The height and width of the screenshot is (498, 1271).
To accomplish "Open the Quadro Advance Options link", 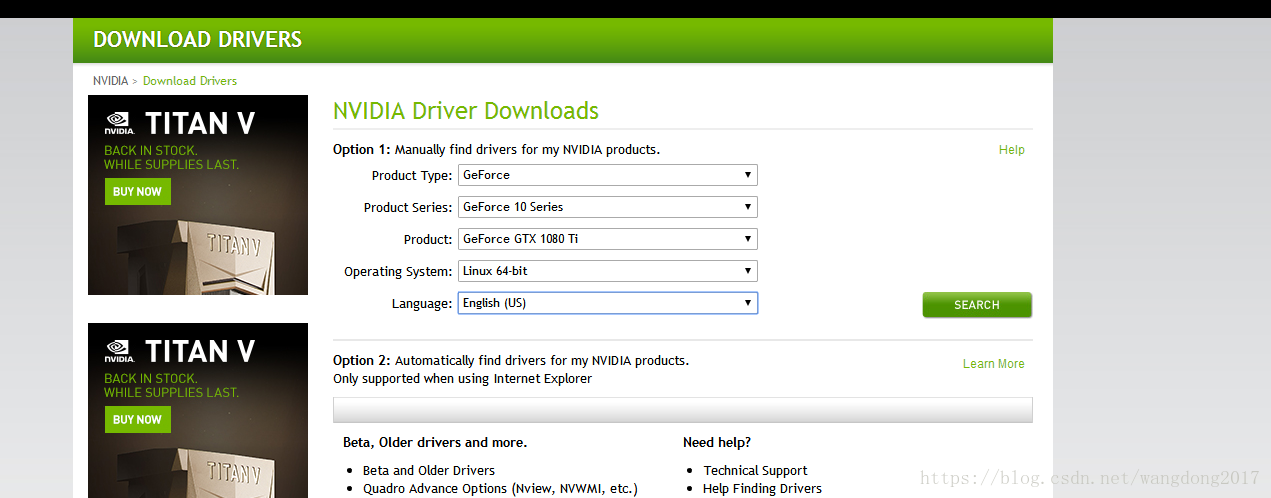I will pyautogui.click(x=500, y=489).
